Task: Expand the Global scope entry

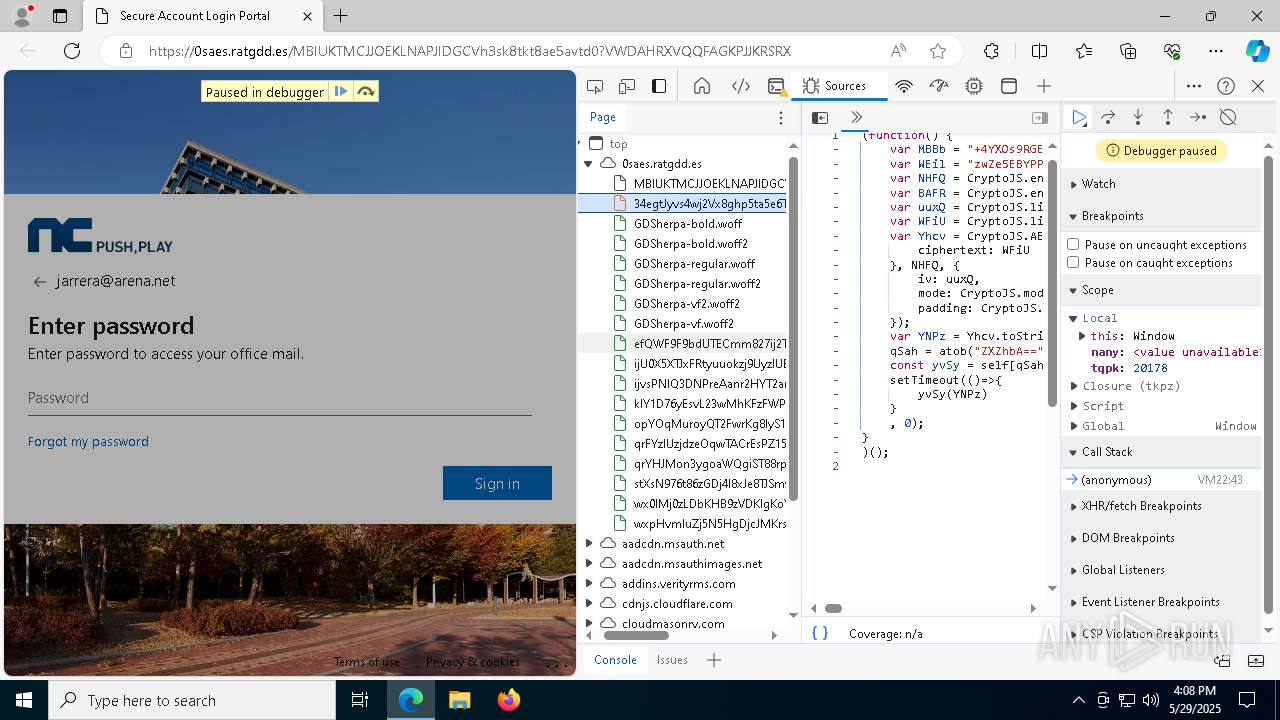Action: 1075,426
